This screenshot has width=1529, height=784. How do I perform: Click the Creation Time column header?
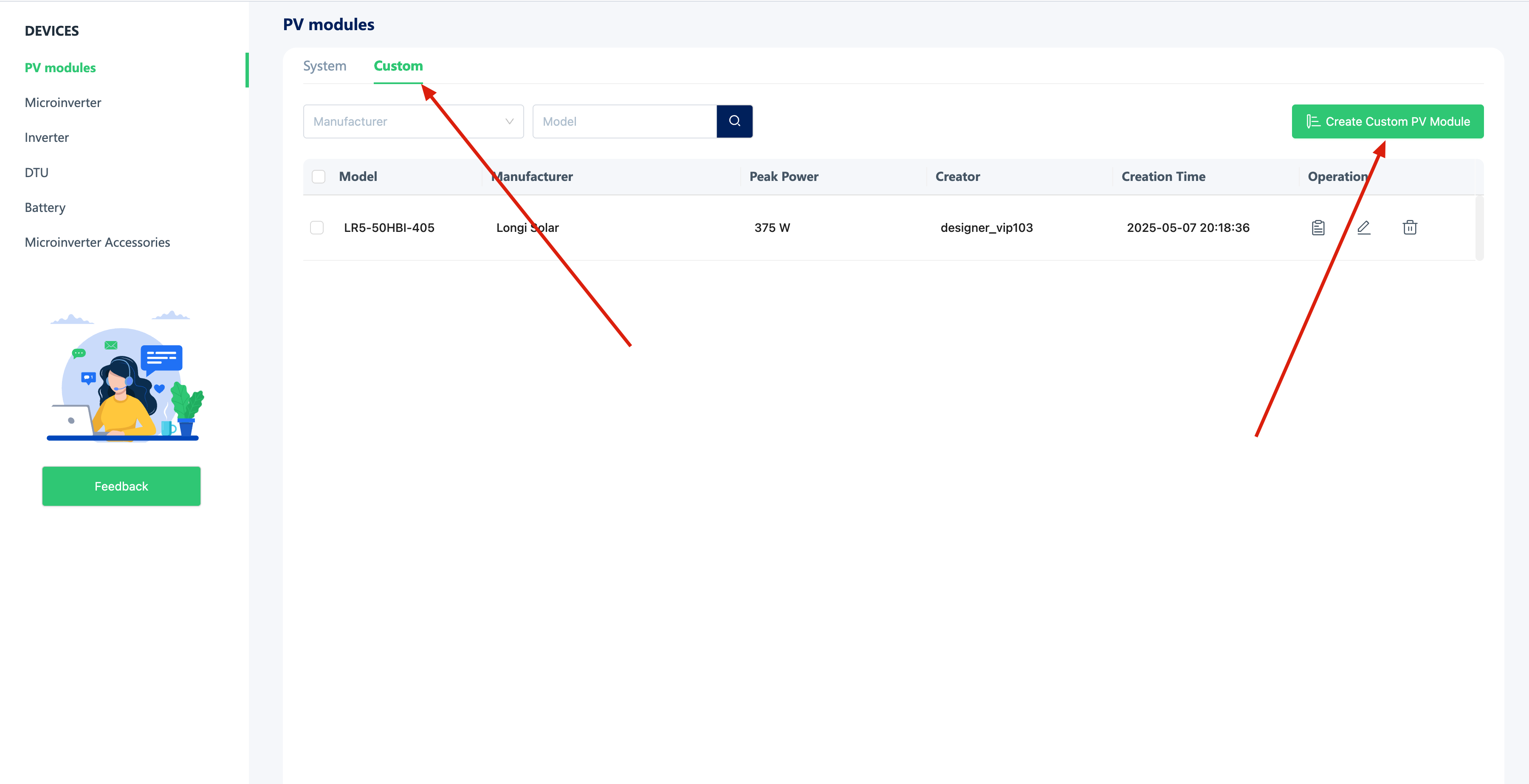point(1163,176)
